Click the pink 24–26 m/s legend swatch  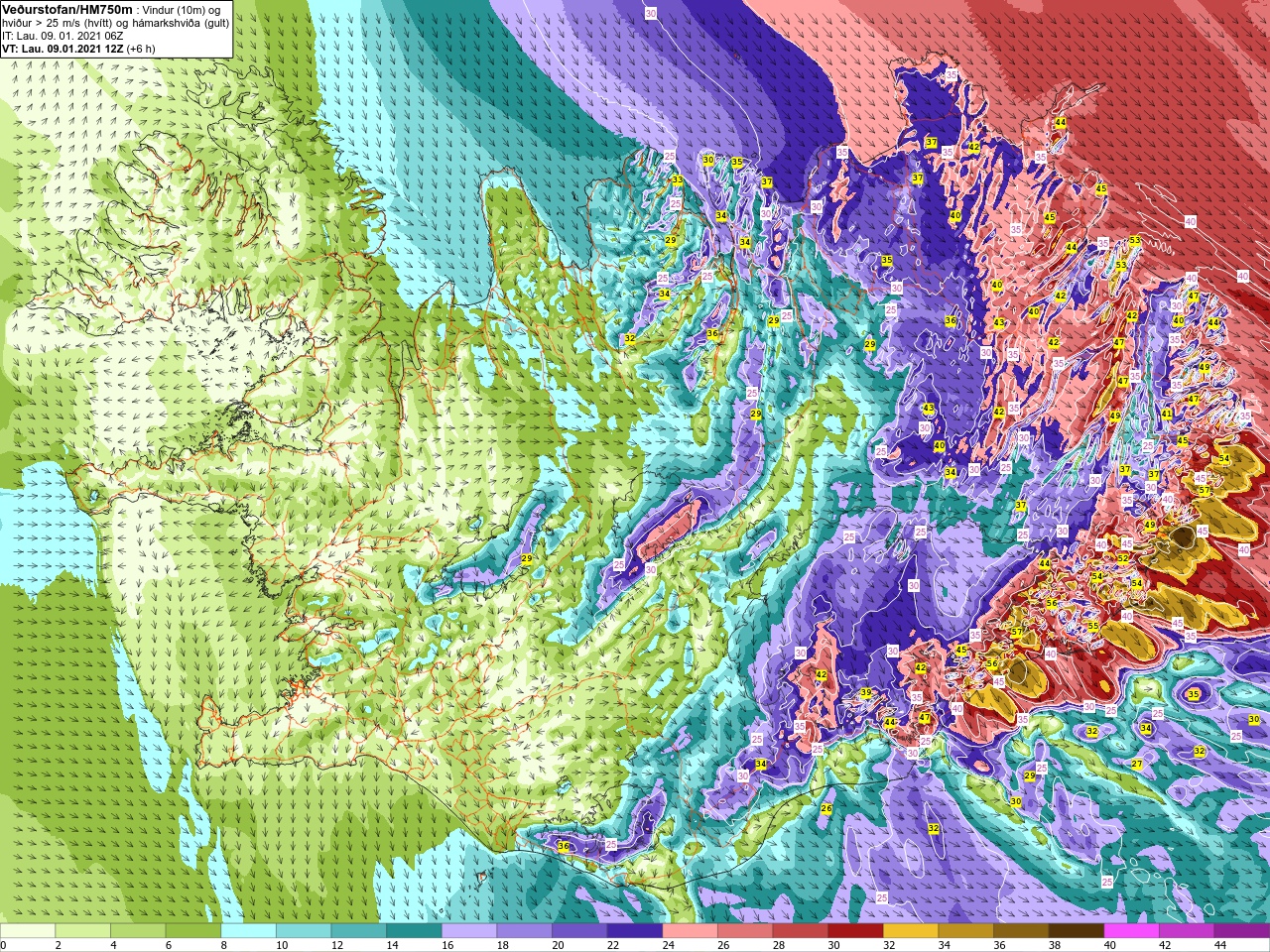tap(691, 931)
